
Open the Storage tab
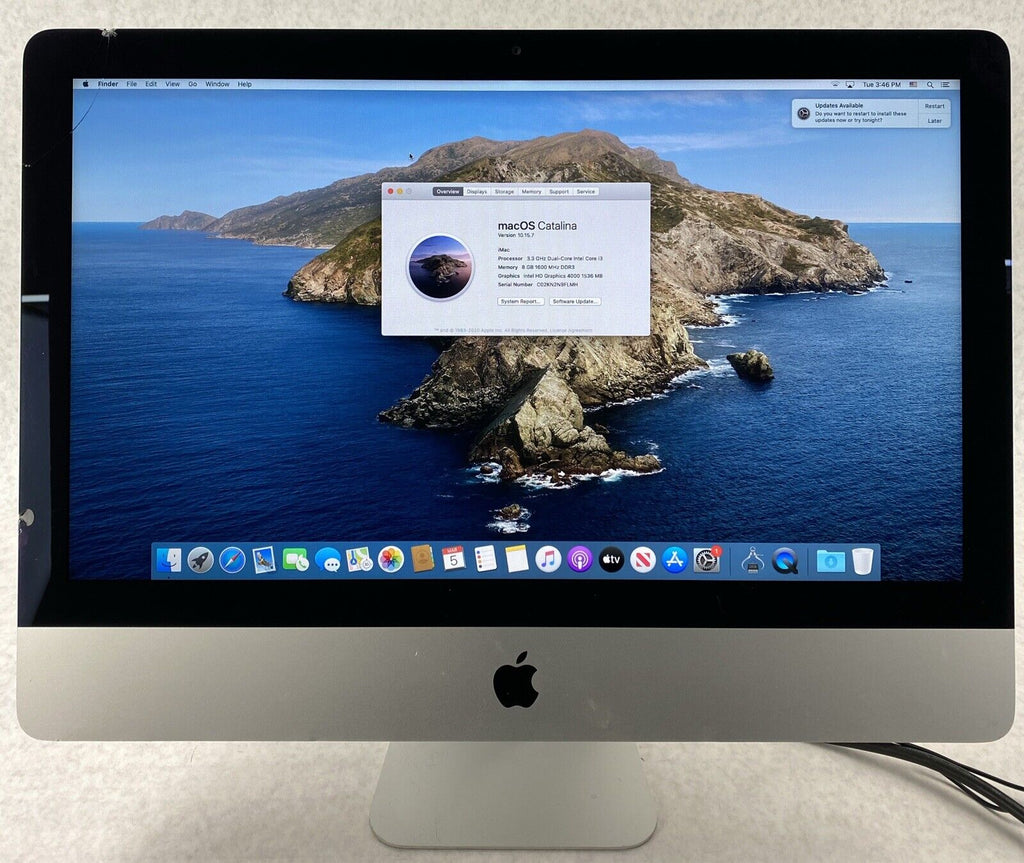click(x=504, y=191)
